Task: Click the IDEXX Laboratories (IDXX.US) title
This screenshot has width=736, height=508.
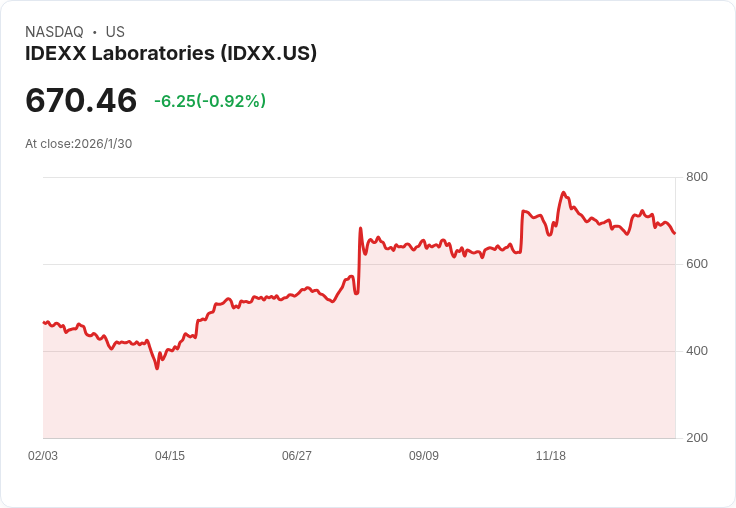Action: (171, 53)
